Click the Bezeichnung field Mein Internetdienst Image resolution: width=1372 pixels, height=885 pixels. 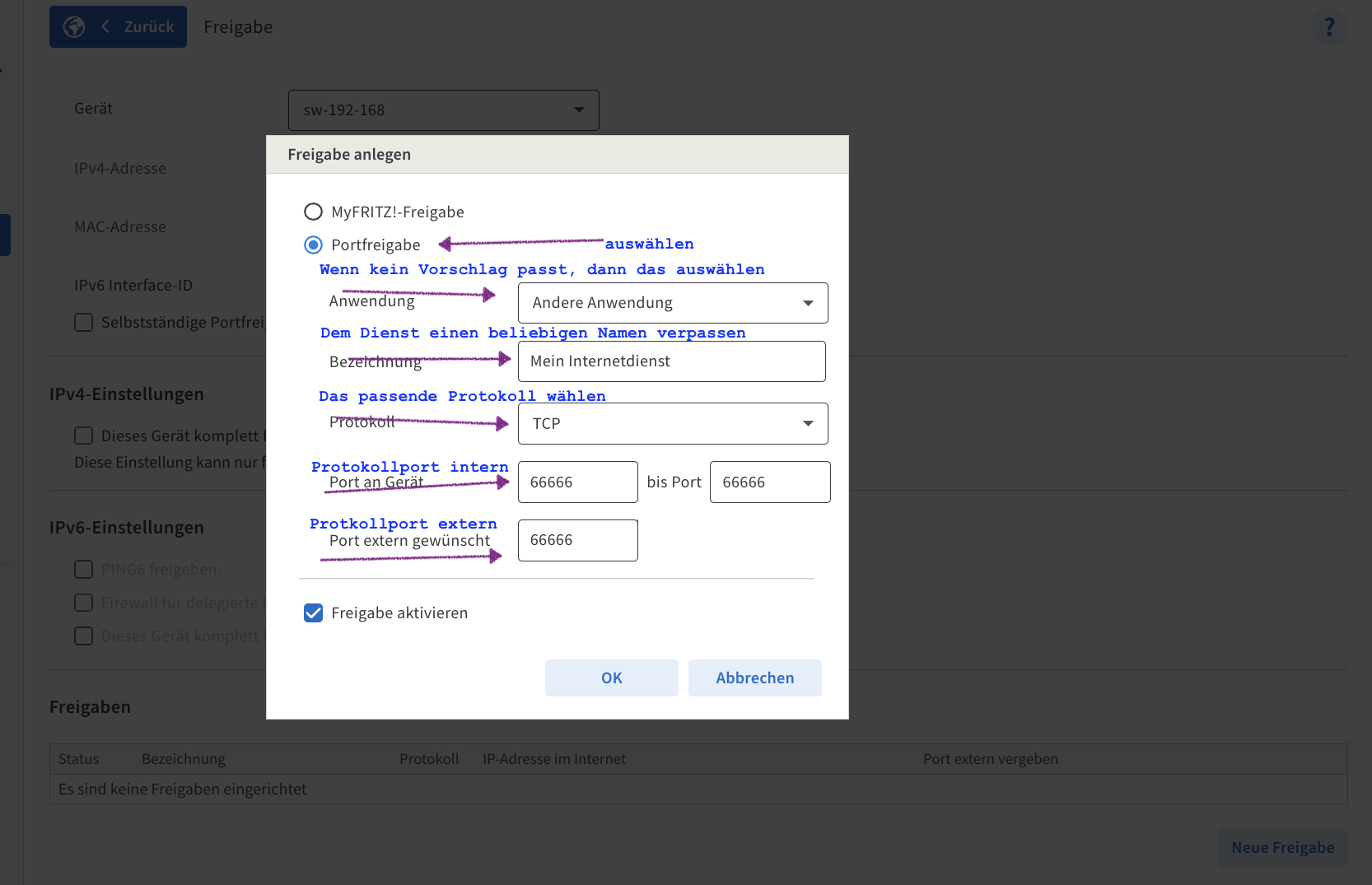point(672,361)
